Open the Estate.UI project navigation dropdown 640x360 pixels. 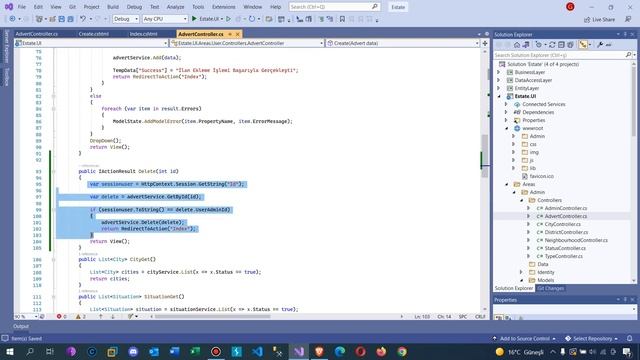coord(91,43)
